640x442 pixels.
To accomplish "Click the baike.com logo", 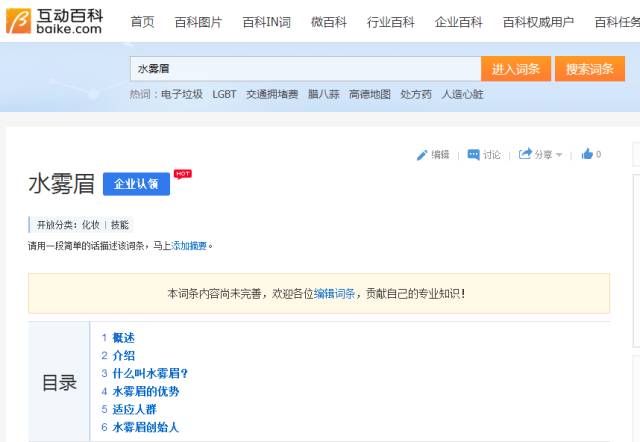I will (54, 21).
